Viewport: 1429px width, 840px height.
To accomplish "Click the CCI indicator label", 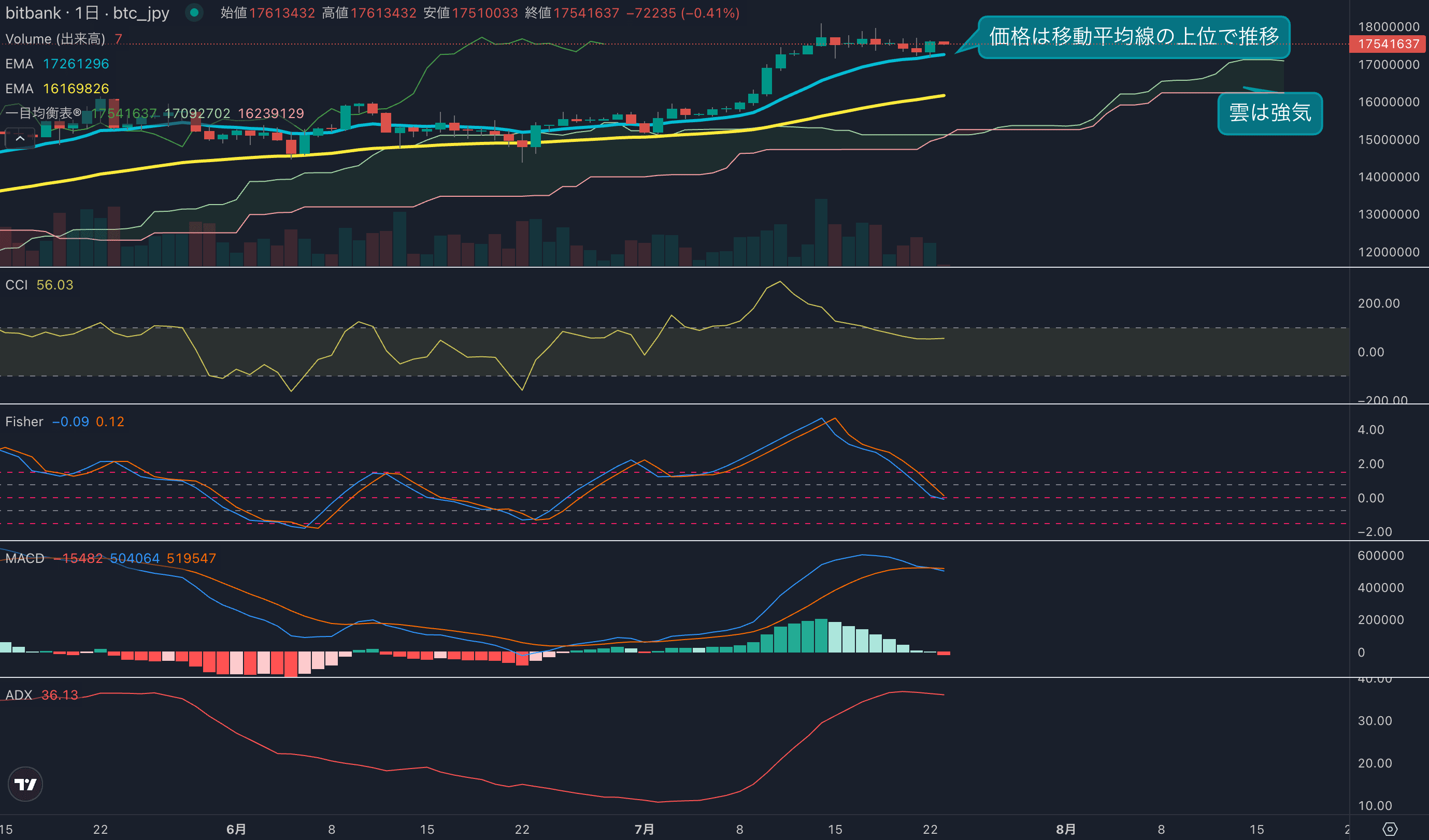I will 17,284.
